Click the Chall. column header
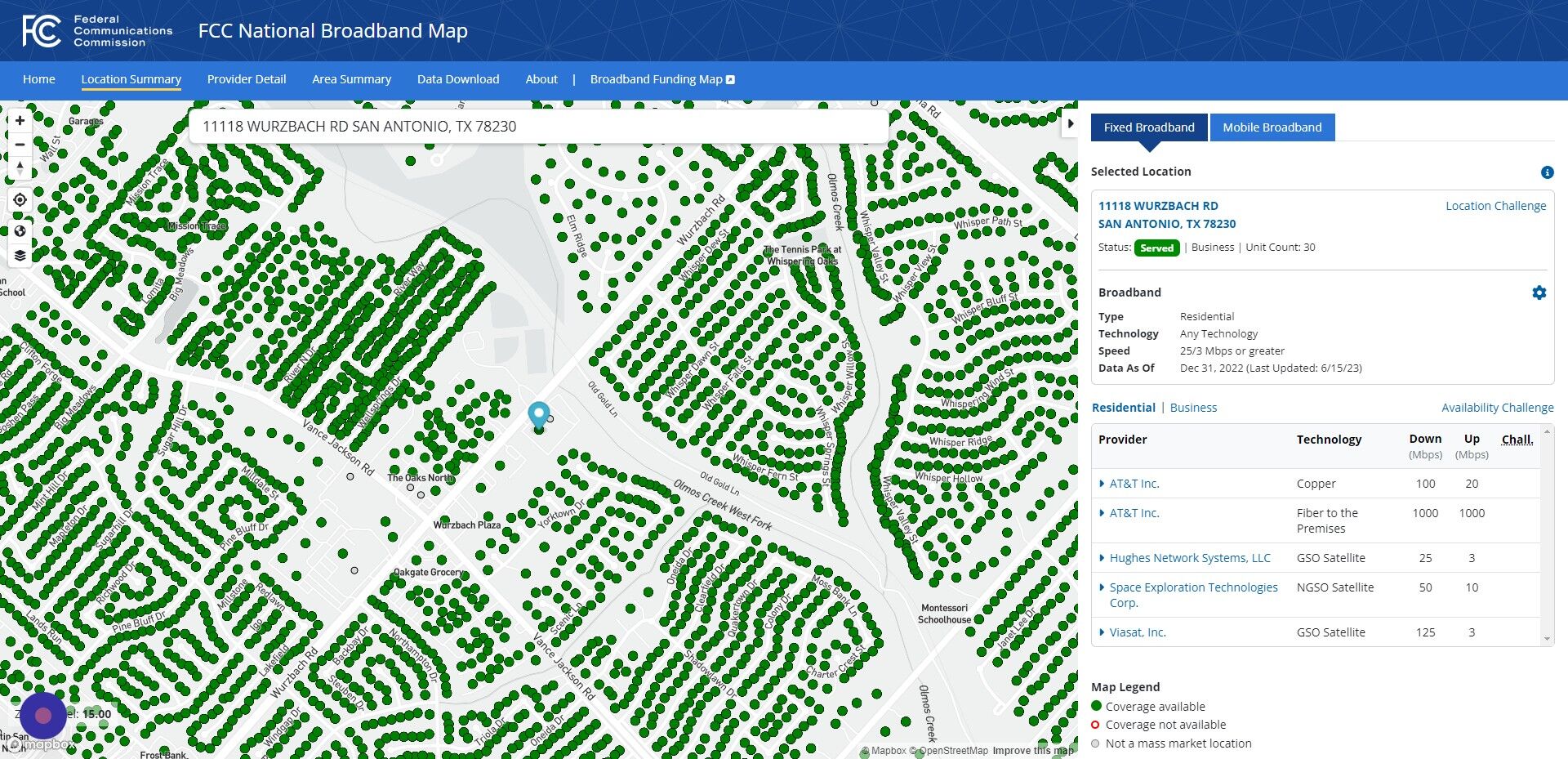The width and height of the screenshot is (1568, 759). pyautogui.click(x=1517, y=440)
